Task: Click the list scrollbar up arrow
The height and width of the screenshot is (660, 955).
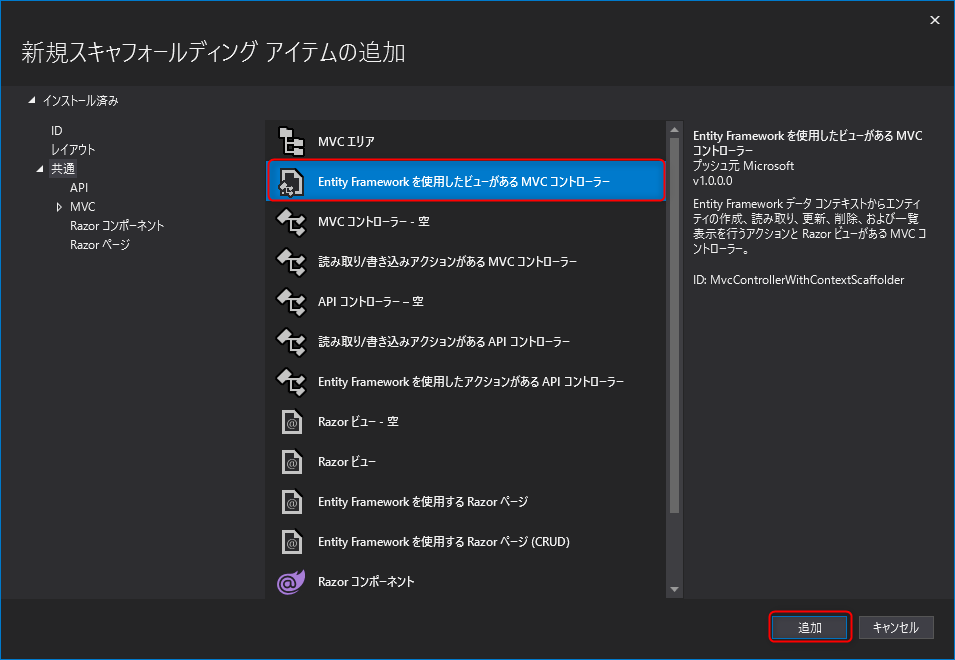Action: pos(674,130)
